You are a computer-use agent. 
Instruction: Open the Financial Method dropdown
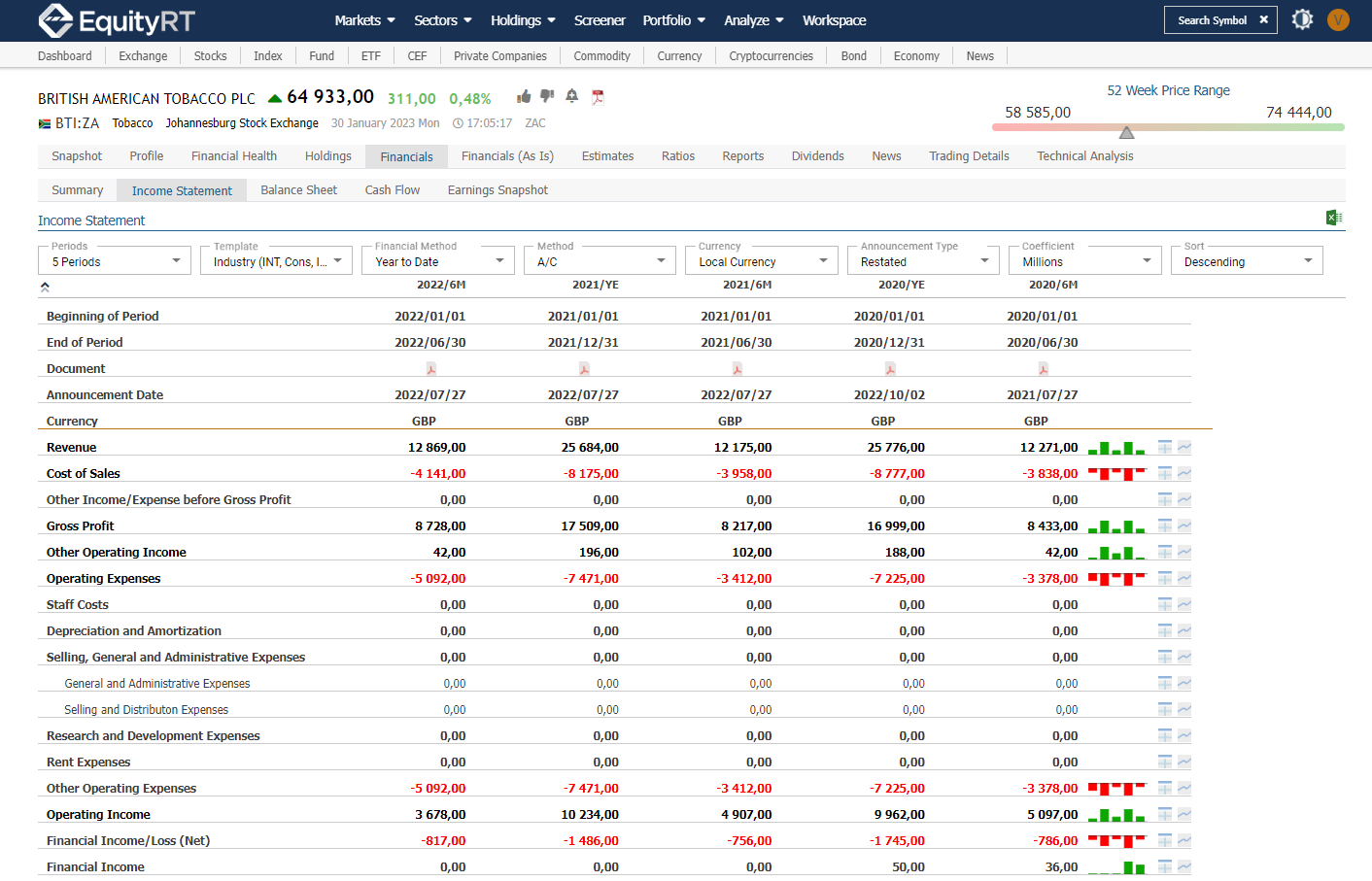[438, 260]
